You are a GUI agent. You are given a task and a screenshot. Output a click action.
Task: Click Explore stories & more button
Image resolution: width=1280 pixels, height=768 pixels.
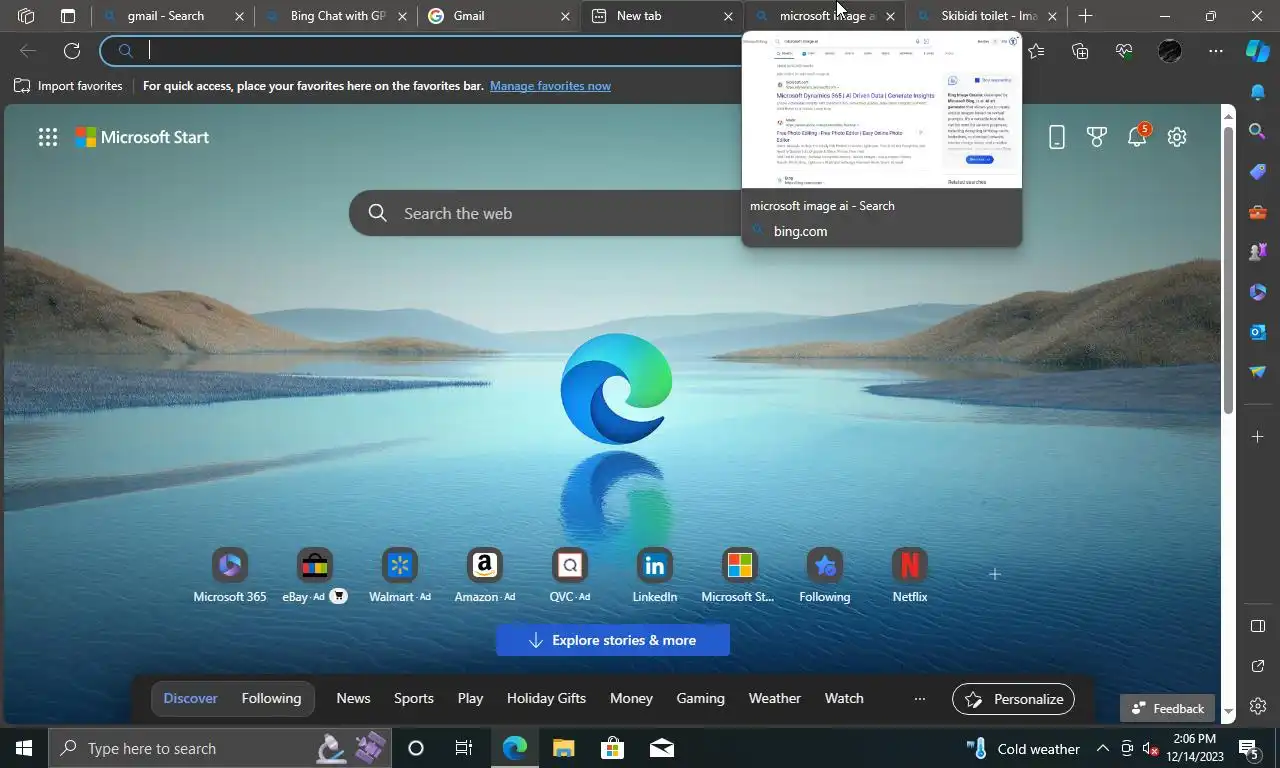(613, 640)
